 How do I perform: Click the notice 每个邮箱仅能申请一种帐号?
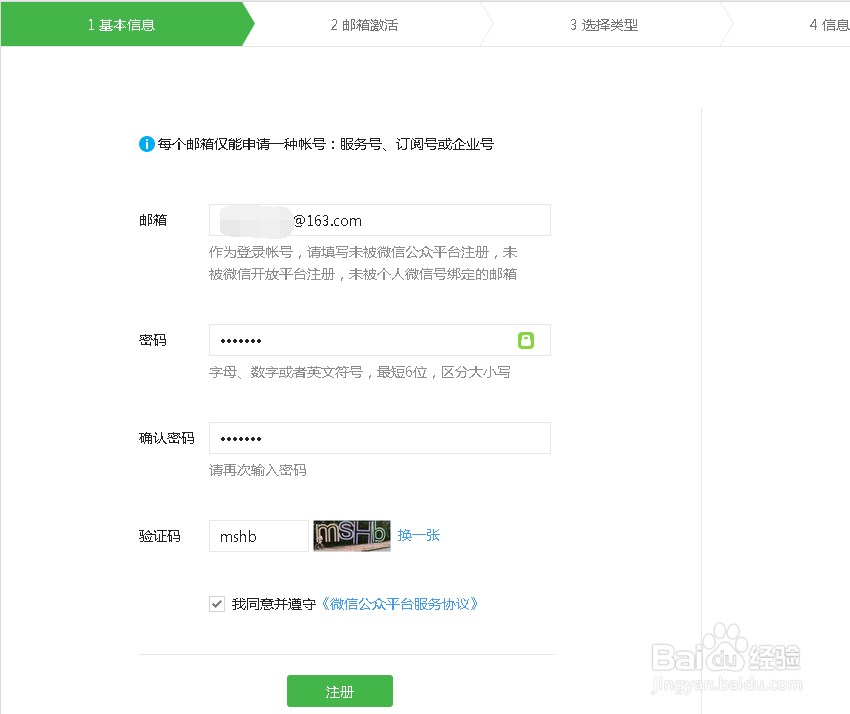tap(325, 144)
